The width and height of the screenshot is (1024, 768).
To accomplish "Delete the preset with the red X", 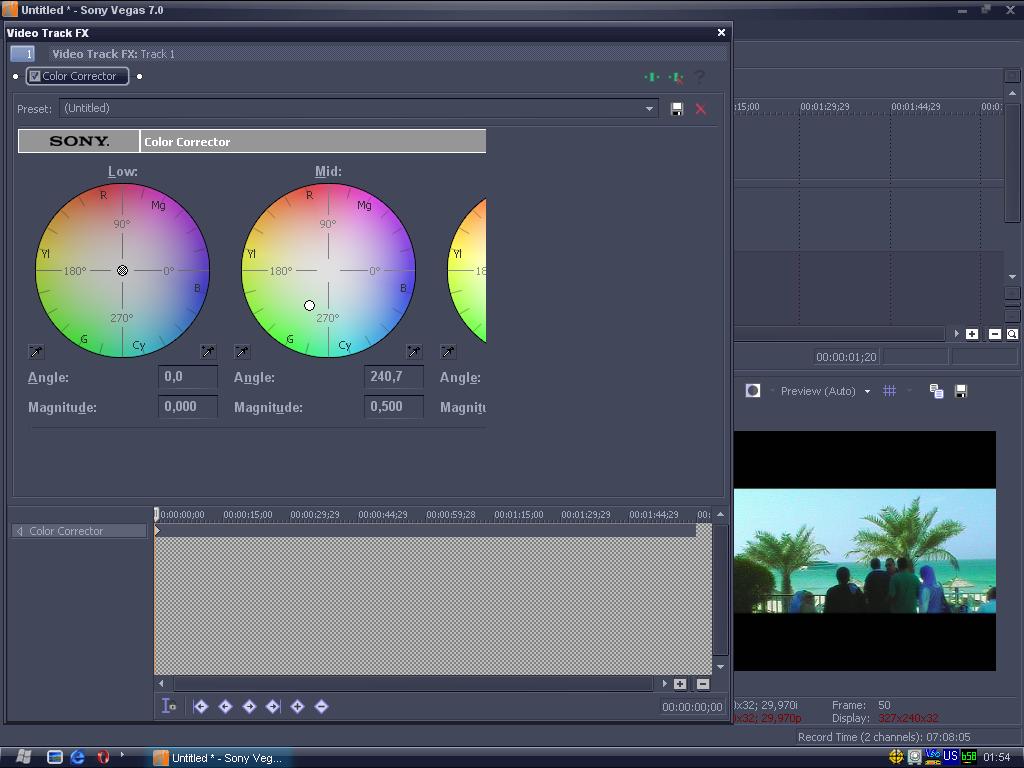I will pyautogui.click(x=701, y=109).
